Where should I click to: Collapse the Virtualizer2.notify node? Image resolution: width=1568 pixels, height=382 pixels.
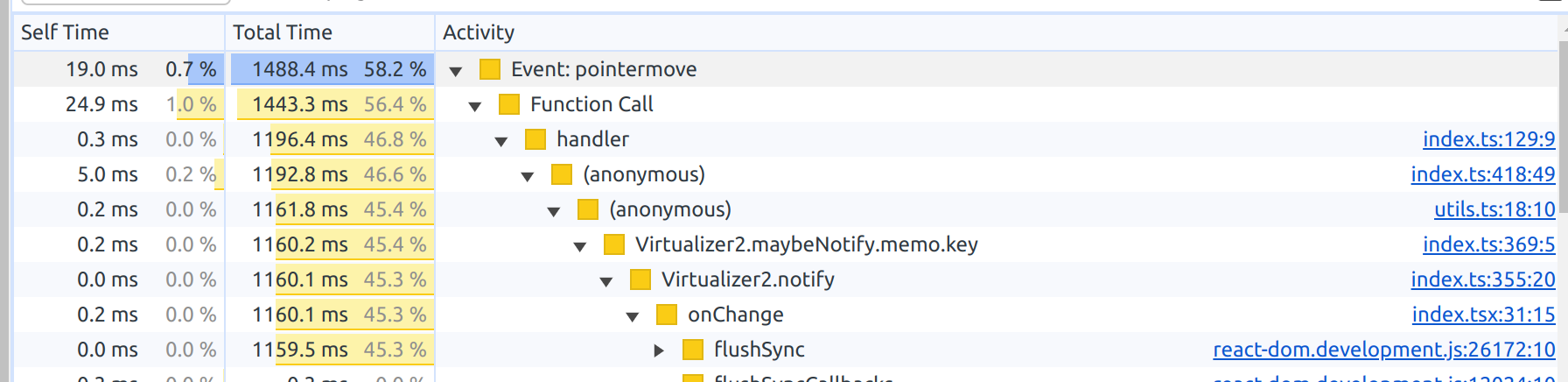(x=606, y=281)
